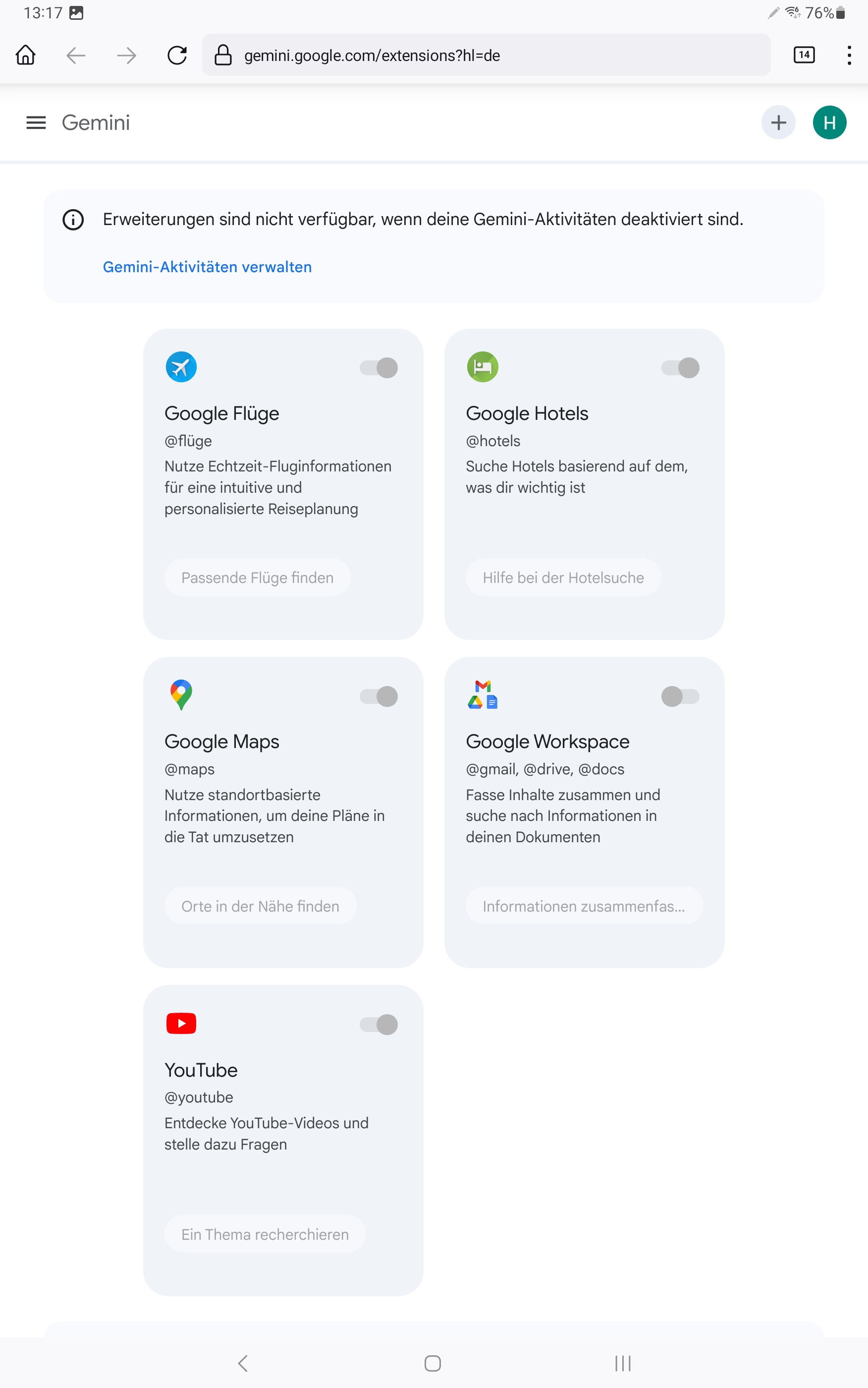The width and height of the screenshot is (868, 1388).
Task: Tap the @gmail, @drive, @docs handle text
Action: [545, 769]
